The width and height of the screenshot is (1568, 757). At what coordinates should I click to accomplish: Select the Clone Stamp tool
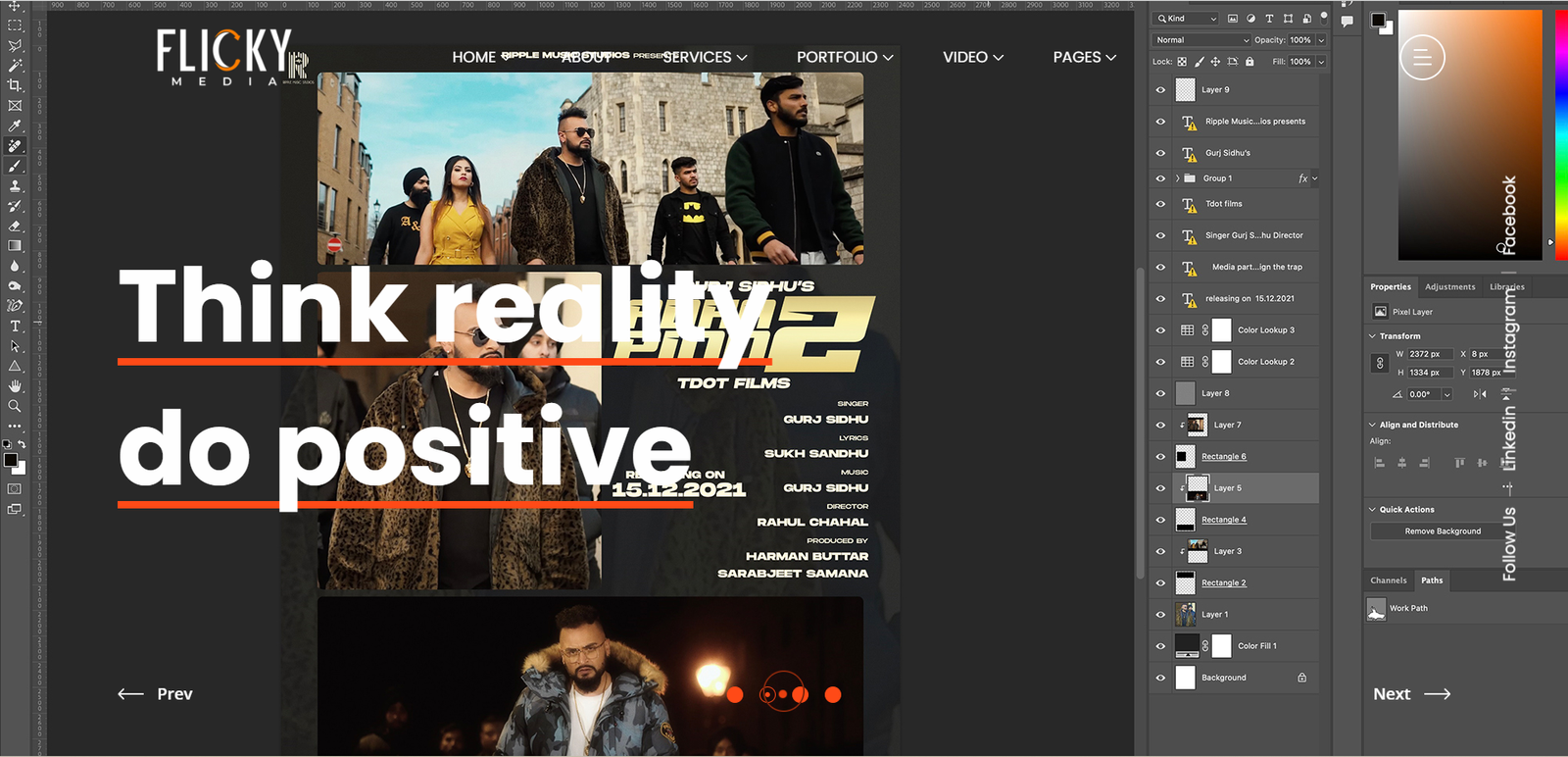click(15, 185)
